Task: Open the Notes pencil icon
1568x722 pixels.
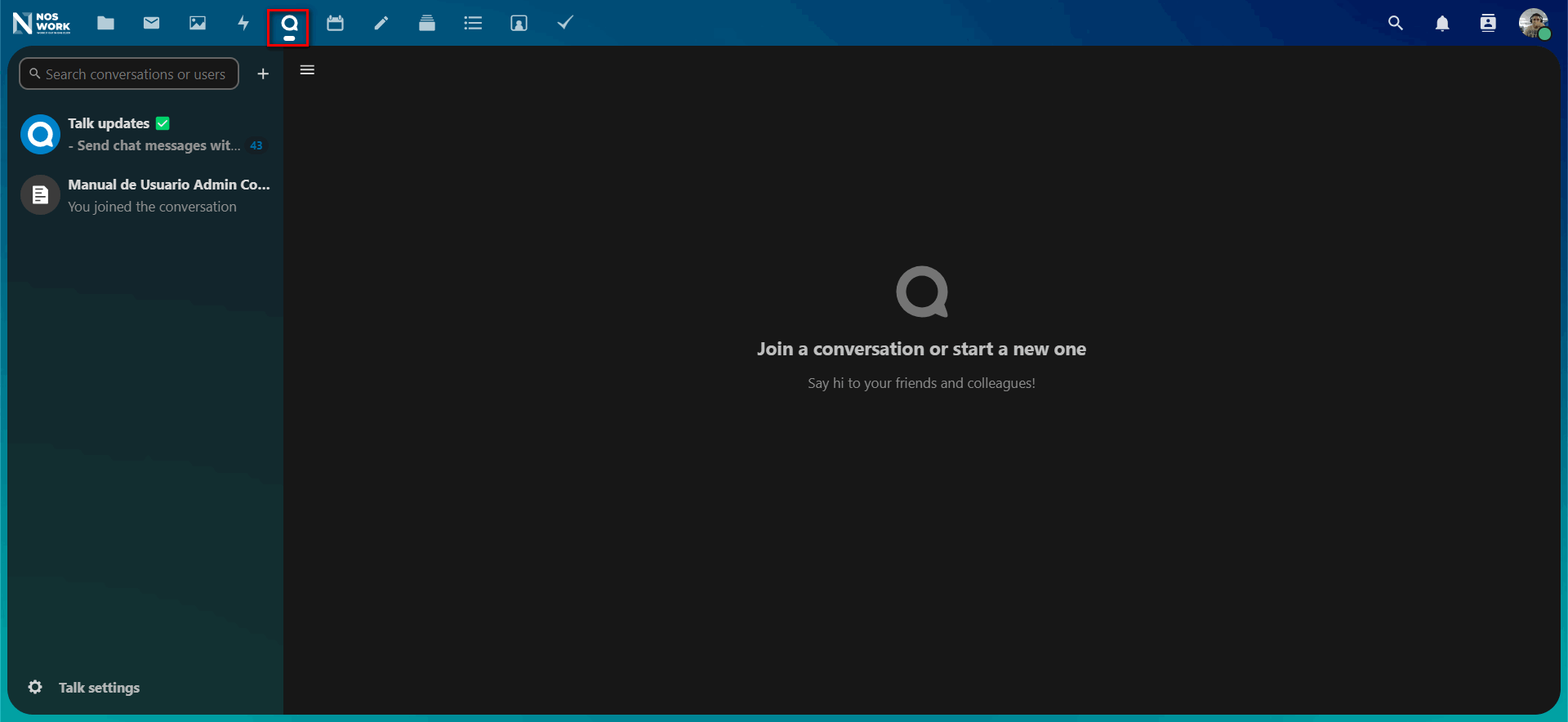Action: pos(381,23)
